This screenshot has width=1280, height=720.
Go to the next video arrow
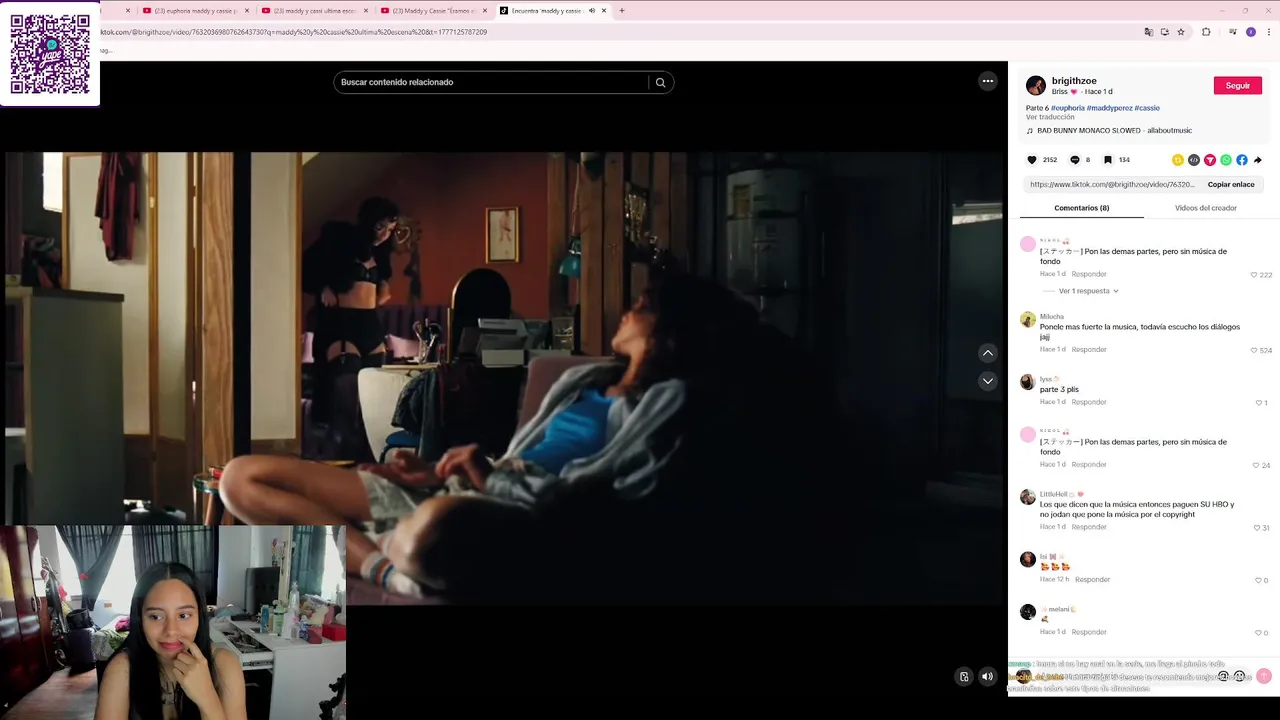click(988, 381)
